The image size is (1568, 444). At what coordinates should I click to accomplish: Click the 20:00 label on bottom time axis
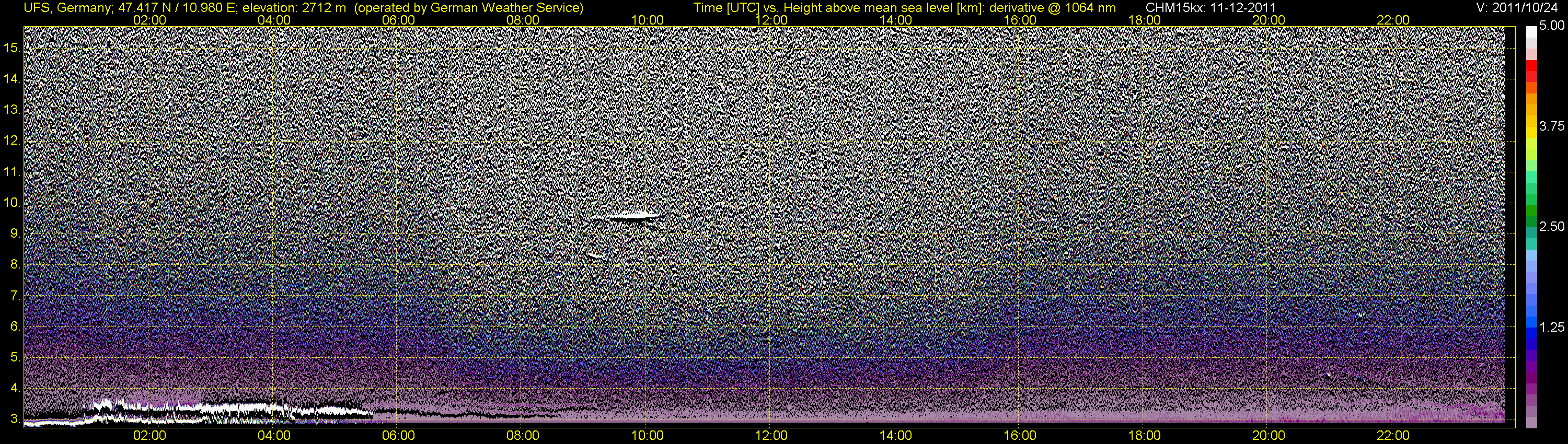point(1269,436)
